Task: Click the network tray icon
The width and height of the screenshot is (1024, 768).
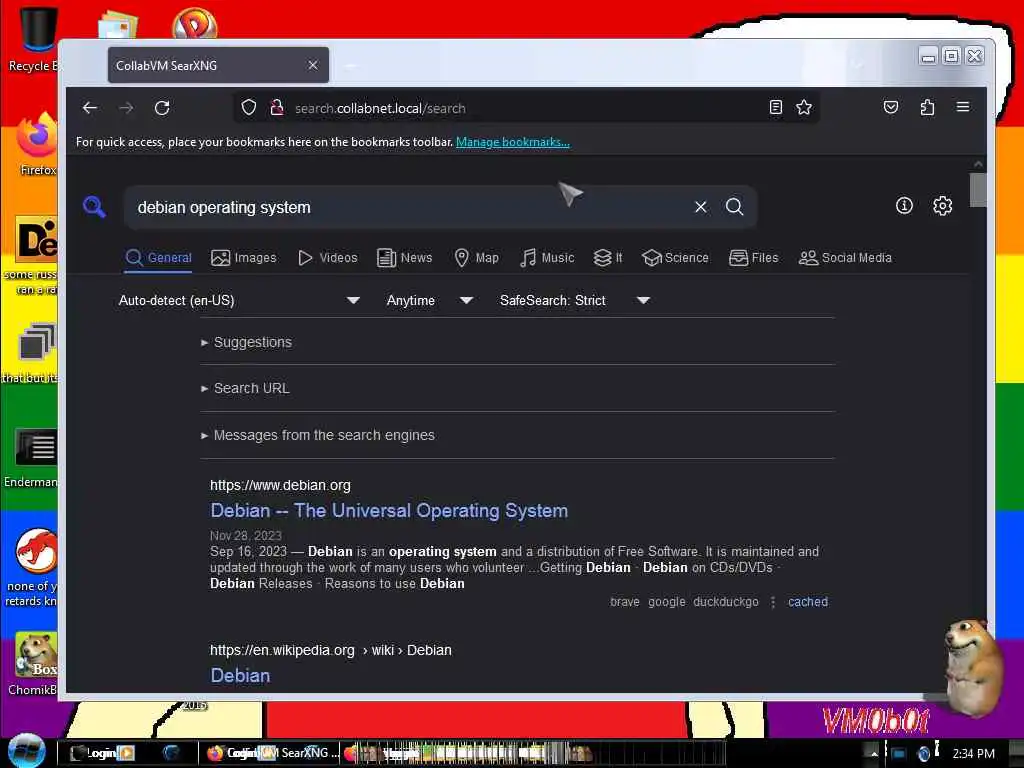Action: coord(899,754)
